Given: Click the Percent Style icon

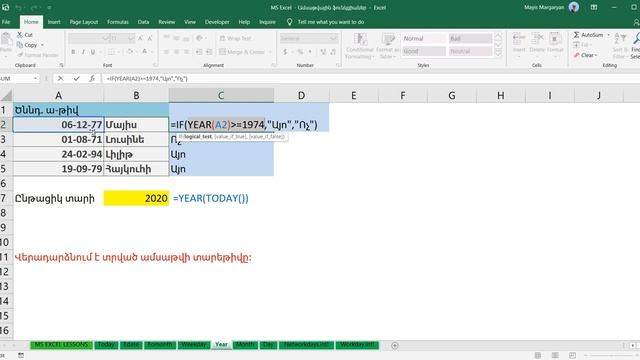Looking at the screenshot, I should point(300,52).
